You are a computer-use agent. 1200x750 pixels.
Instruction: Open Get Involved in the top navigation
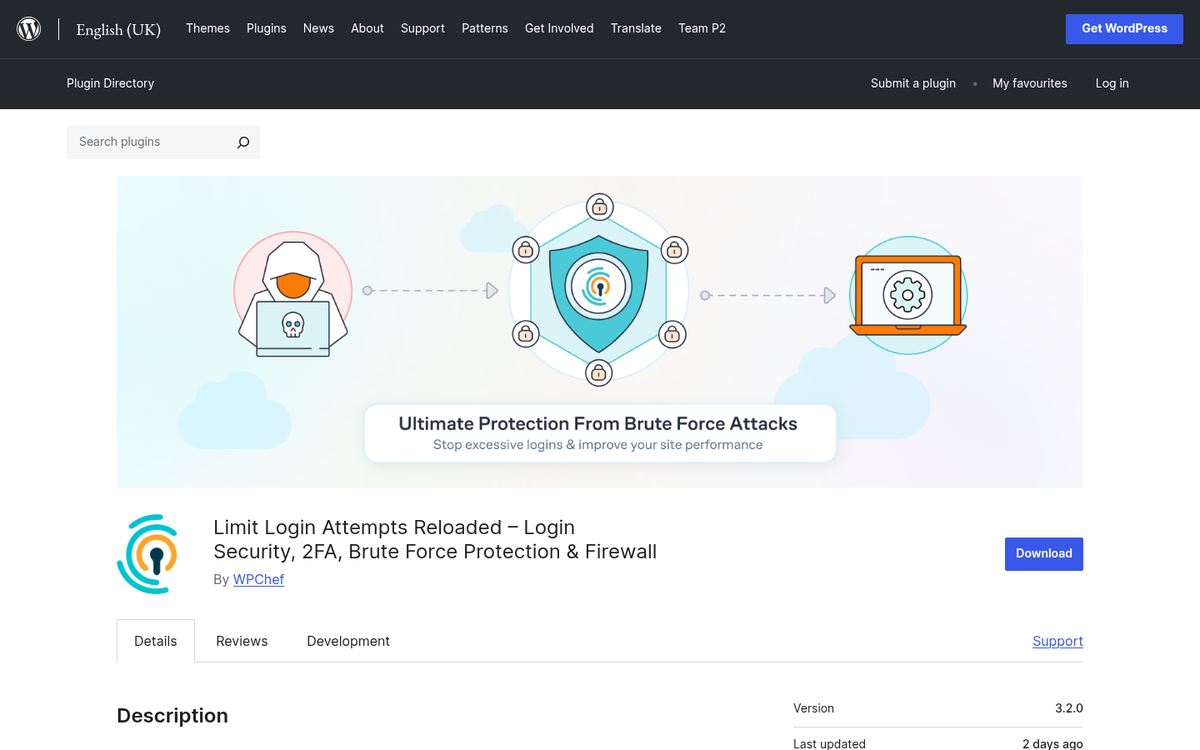point(559,28)
